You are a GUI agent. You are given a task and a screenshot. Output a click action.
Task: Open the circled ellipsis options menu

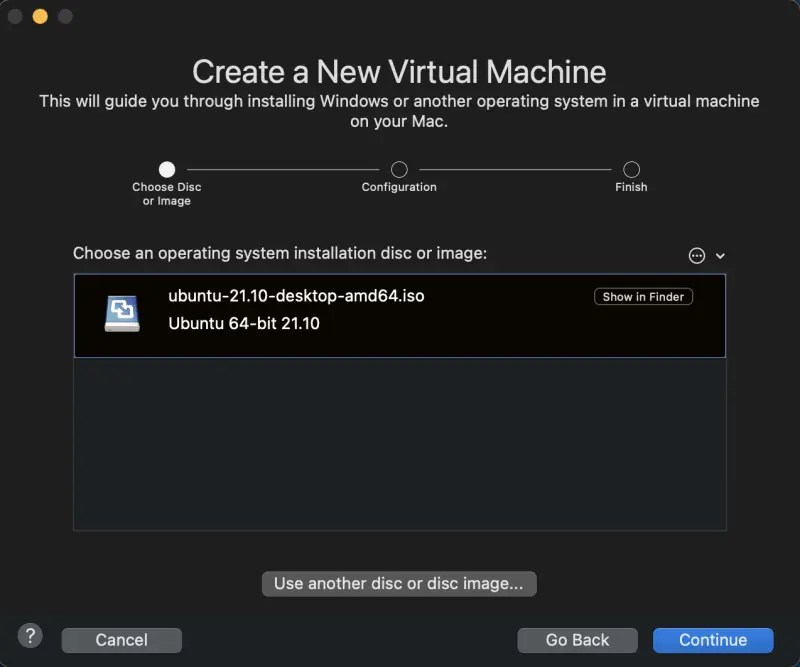tap(695, 255)
